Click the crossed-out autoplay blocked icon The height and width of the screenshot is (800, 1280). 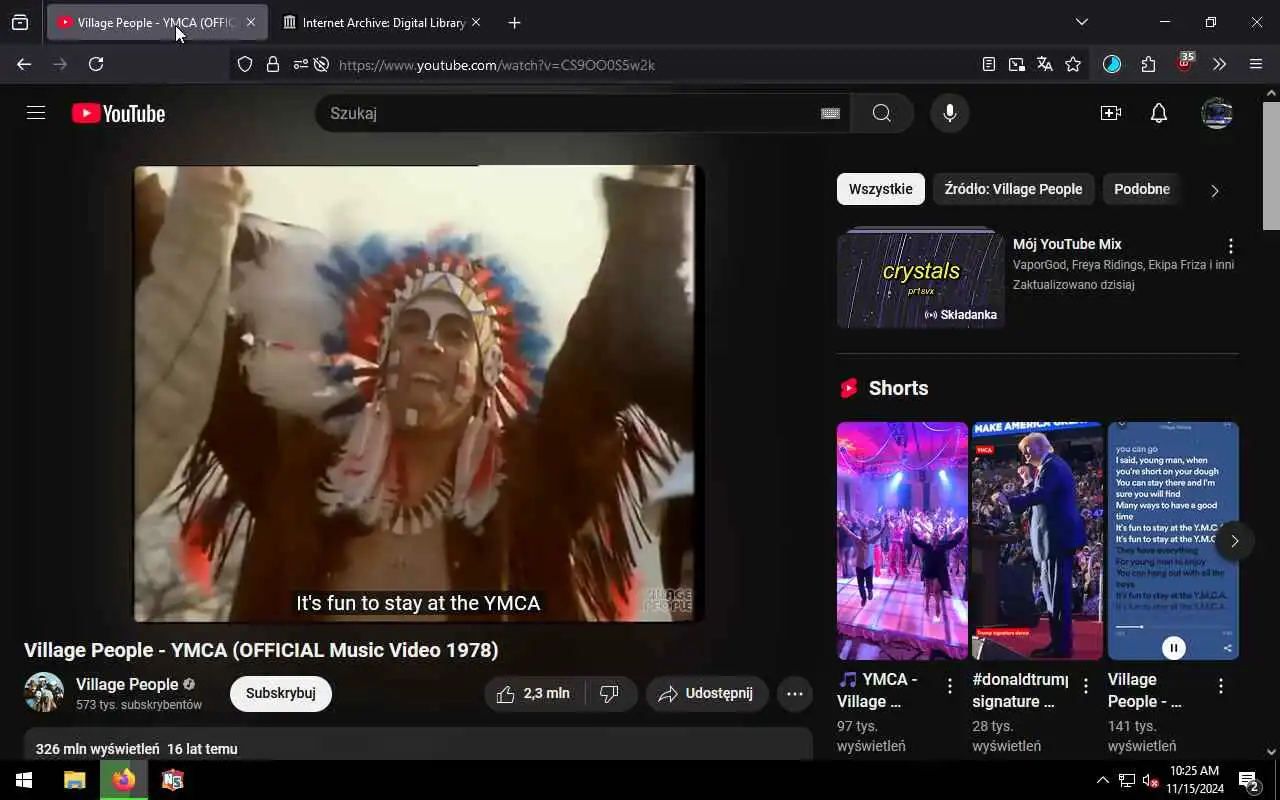(321, 64)
